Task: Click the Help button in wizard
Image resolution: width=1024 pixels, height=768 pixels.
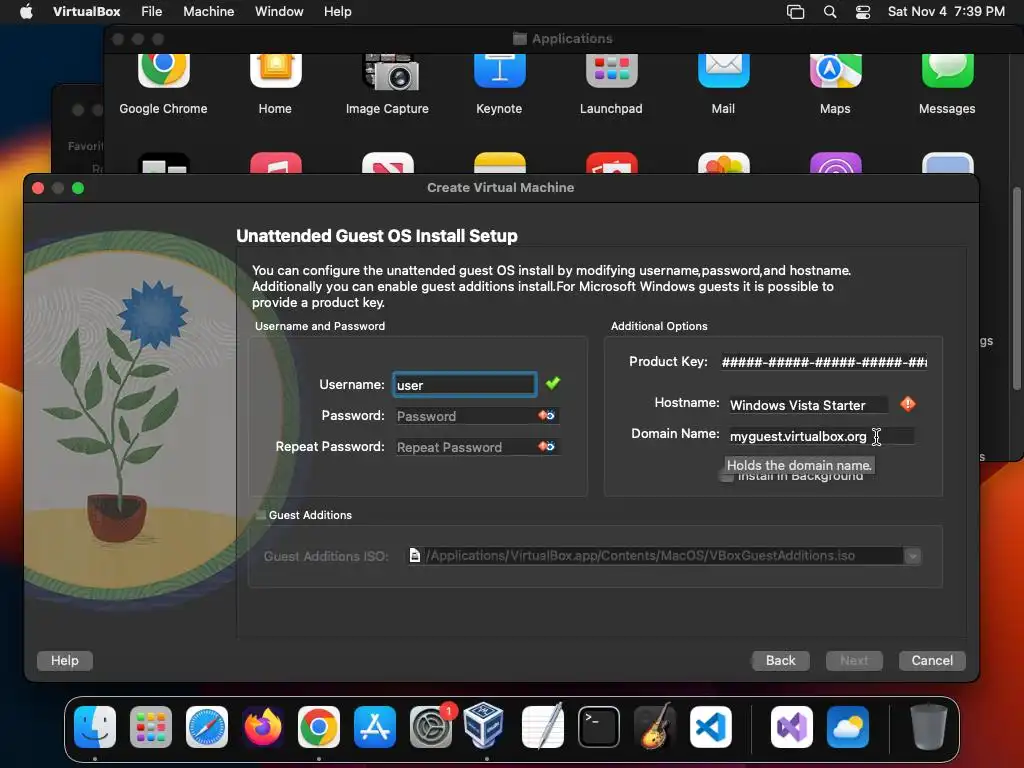Action: tap(65, 661)
